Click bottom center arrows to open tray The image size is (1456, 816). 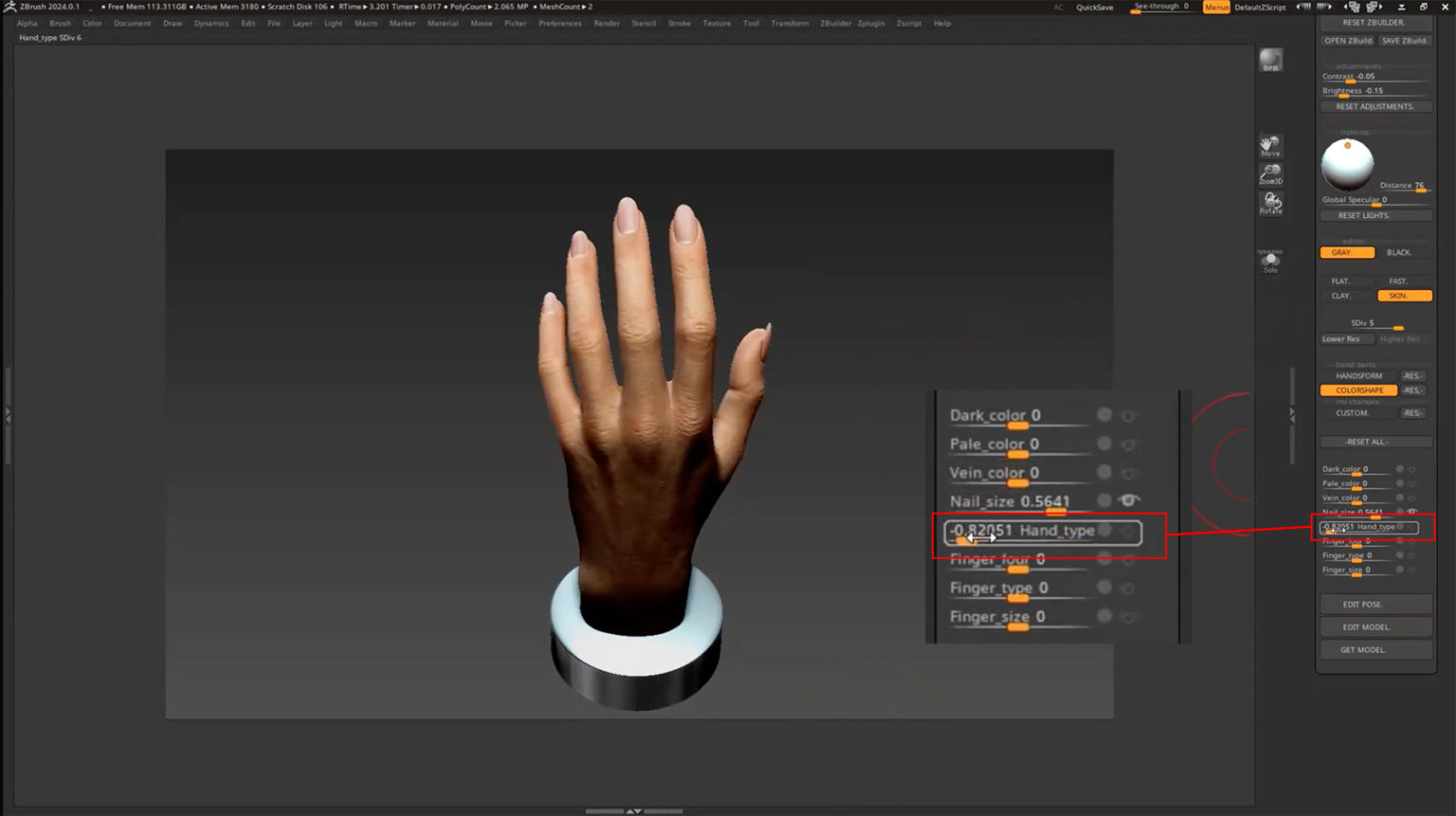coord(635,811)
